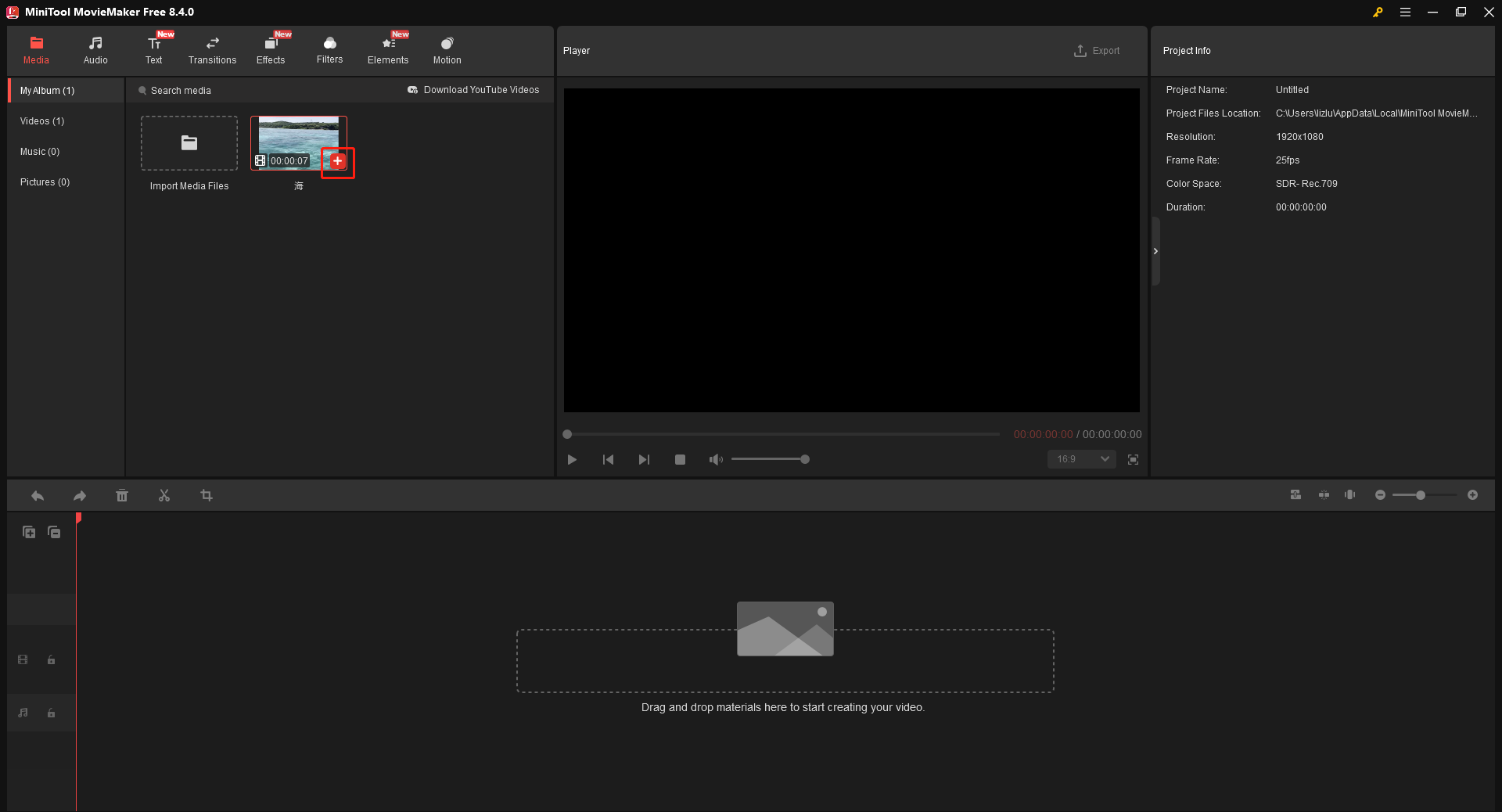Lock the music track
The image size is (1502, 812).
[x=50, y=713]
